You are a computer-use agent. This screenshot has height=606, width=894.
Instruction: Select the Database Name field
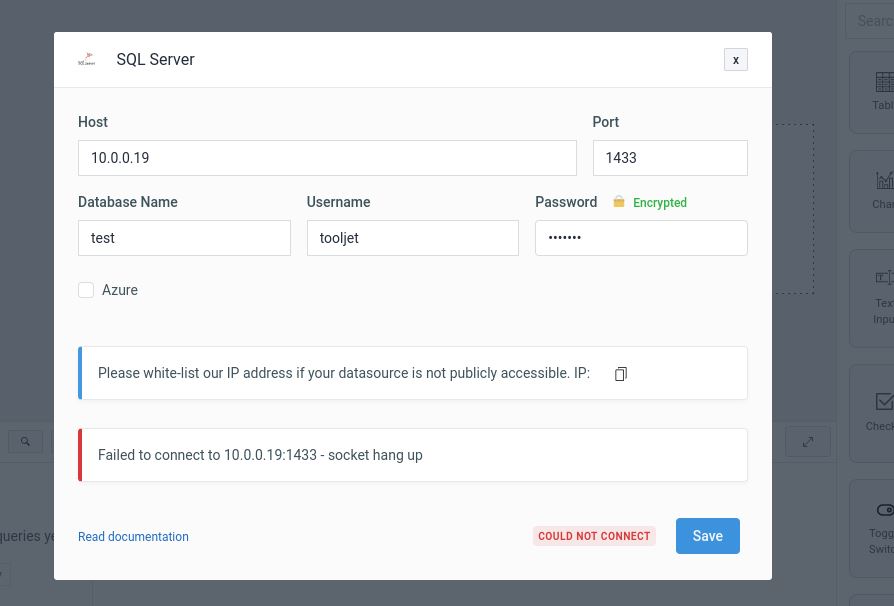coord(184,238)
